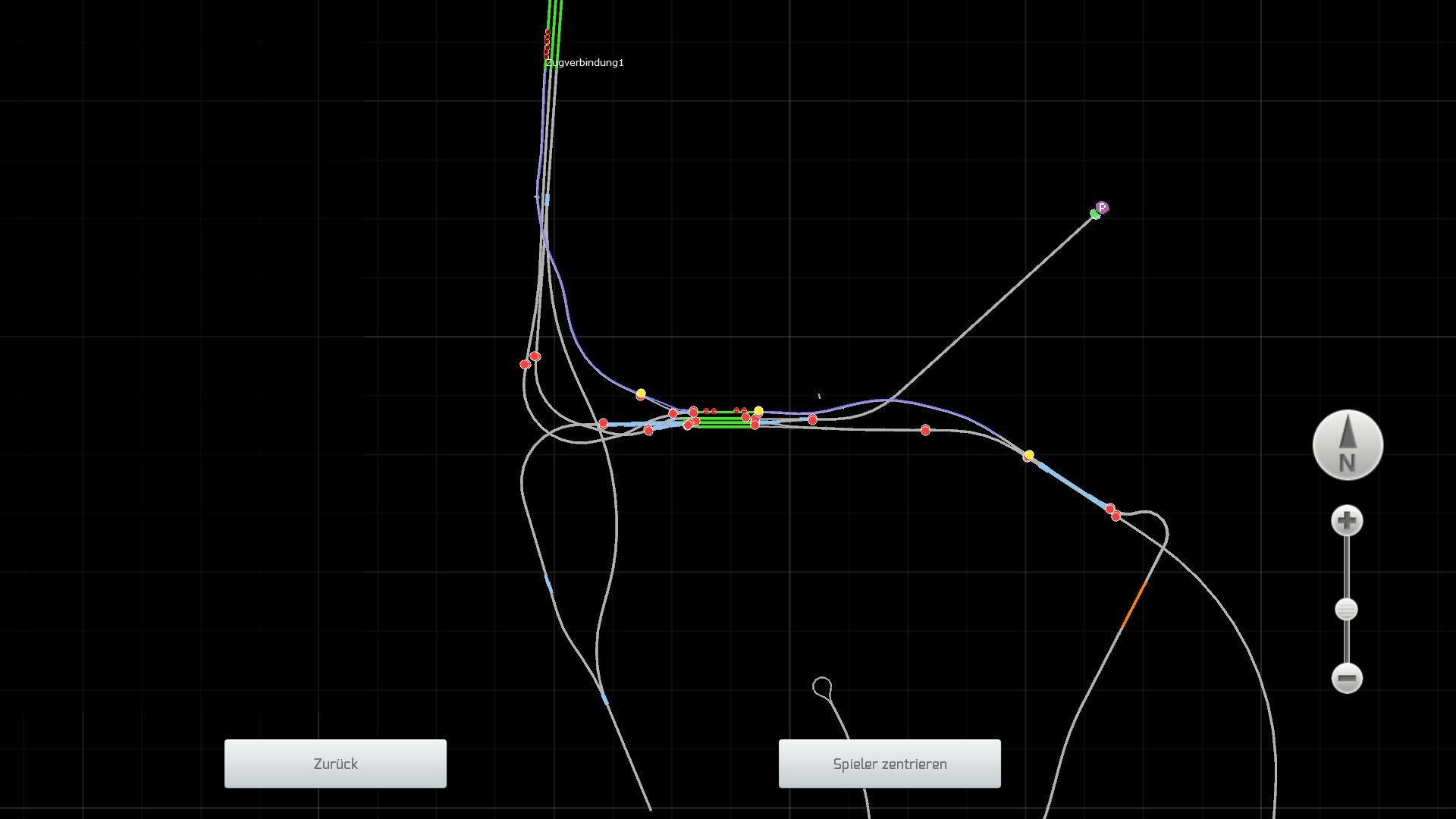Select yellow signal at the green platforms' east end
The image size is (1456, 819).
coord(758,411)
